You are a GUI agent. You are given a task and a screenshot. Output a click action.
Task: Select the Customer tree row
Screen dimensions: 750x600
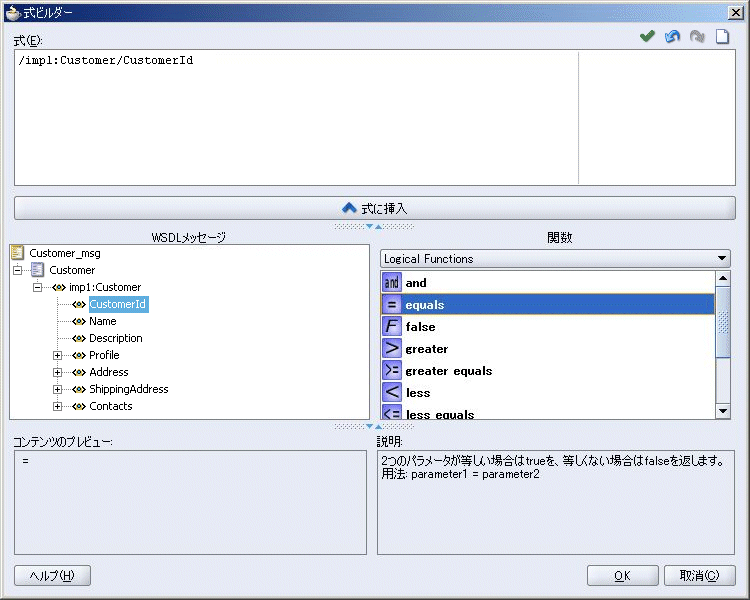pos(72,270)
